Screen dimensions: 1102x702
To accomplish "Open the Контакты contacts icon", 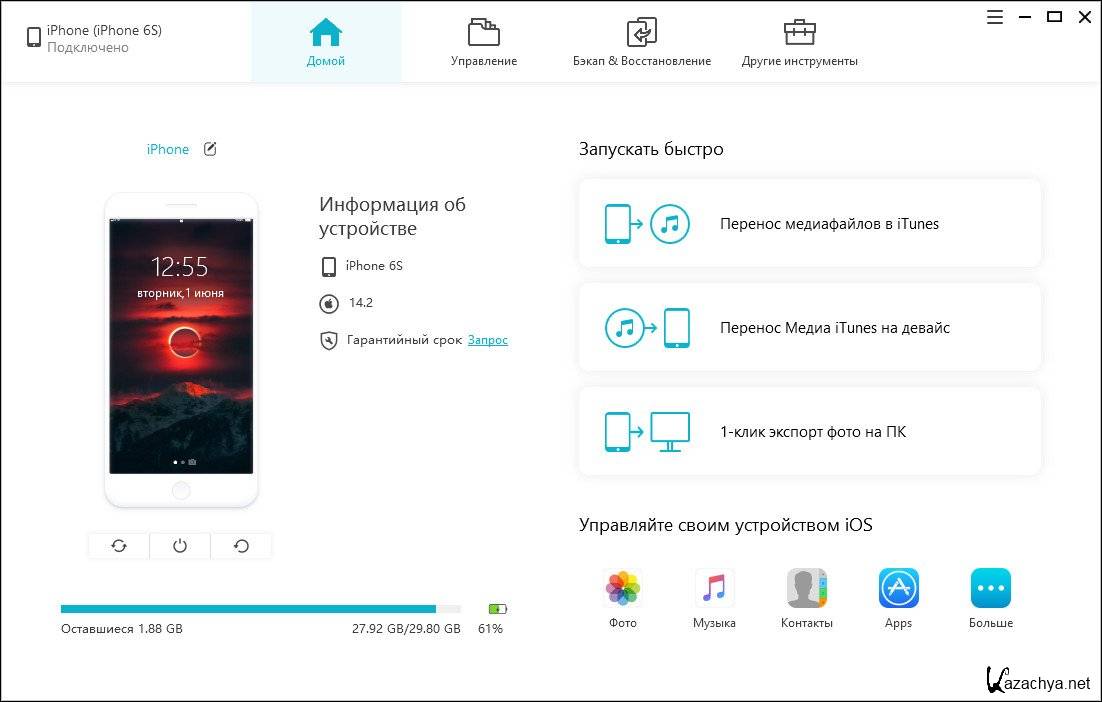I will point(806,589).
